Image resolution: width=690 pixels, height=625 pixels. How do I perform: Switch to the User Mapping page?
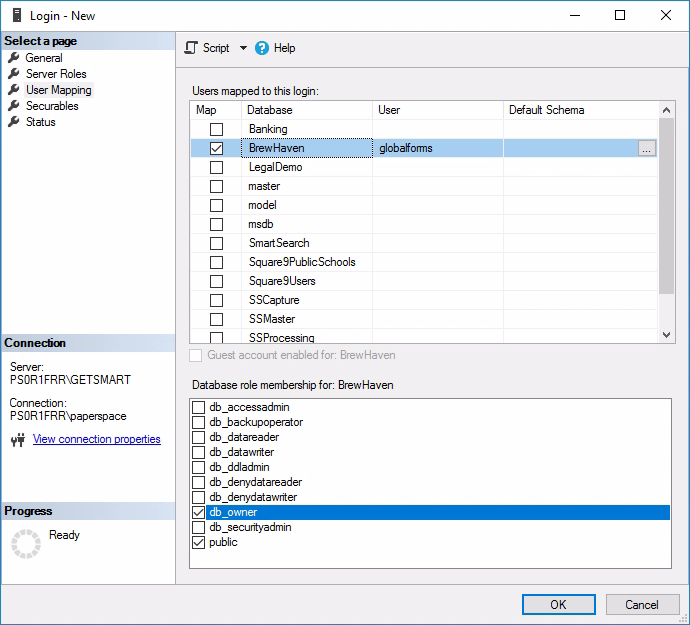click(58, 90)
